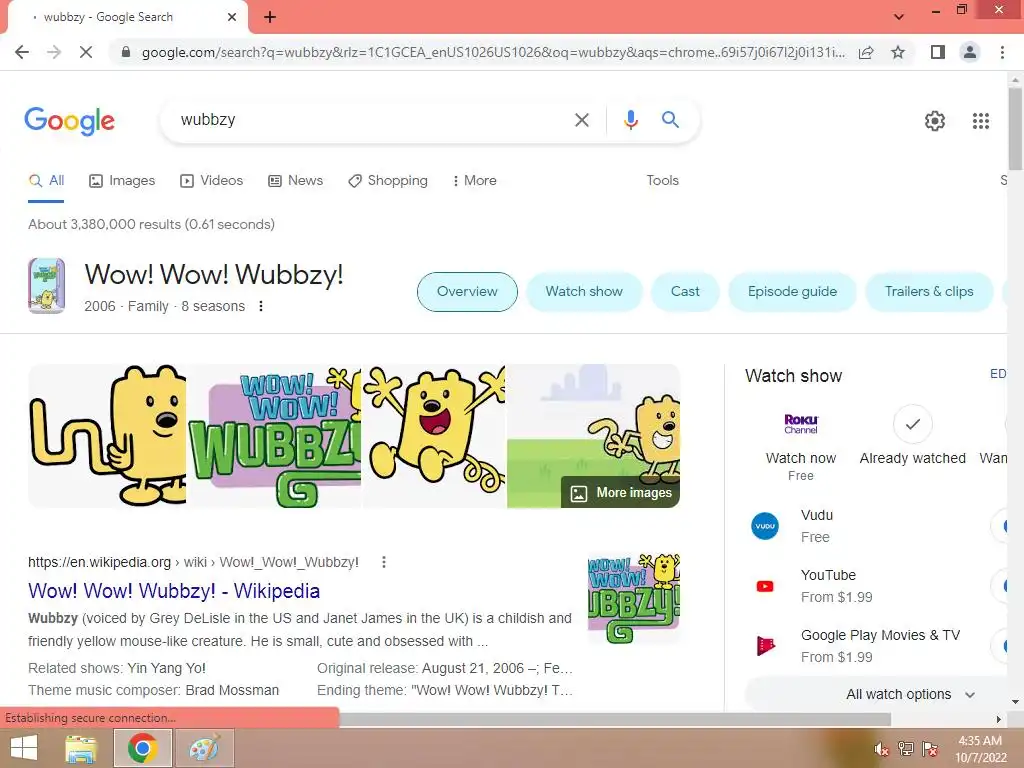1024x768 pixels.
Task: Click Brad Mossman composer link
Action: pos(232,691)
